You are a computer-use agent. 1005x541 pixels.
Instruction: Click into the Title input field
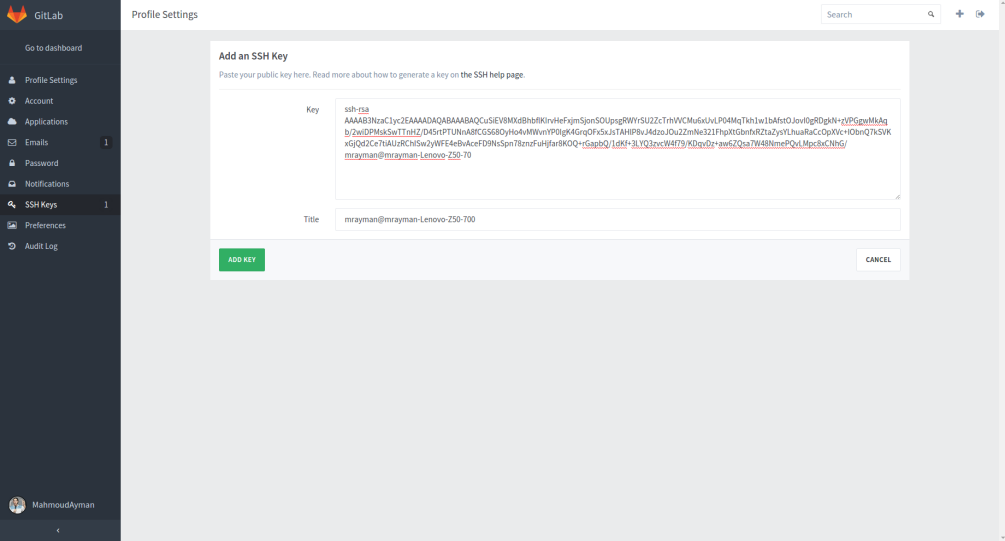click(617, 219)
